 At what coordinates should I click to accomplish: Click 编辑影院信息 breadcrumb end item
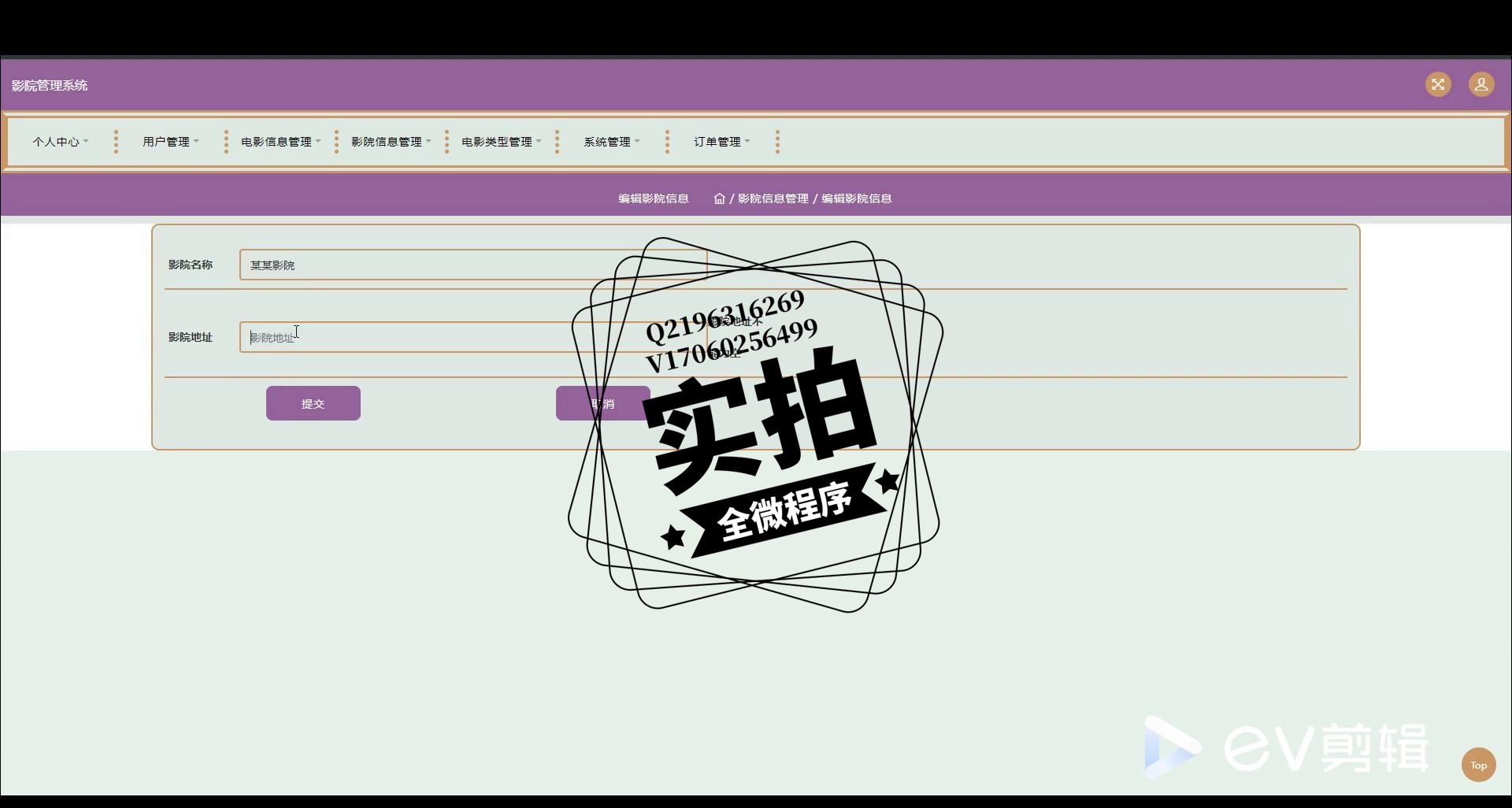click(x=857, y=198)
